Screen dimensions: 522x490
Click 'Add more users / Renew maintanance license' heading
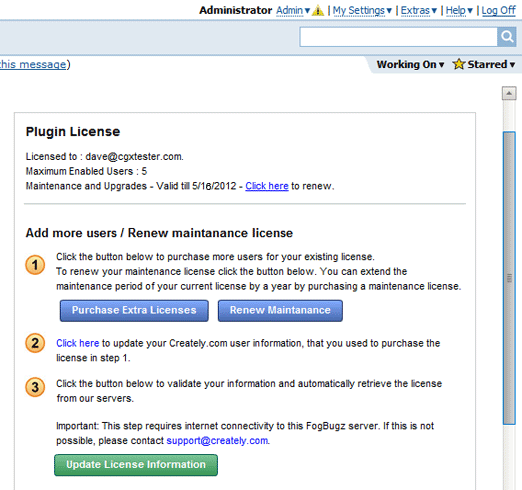click(159, 233)
